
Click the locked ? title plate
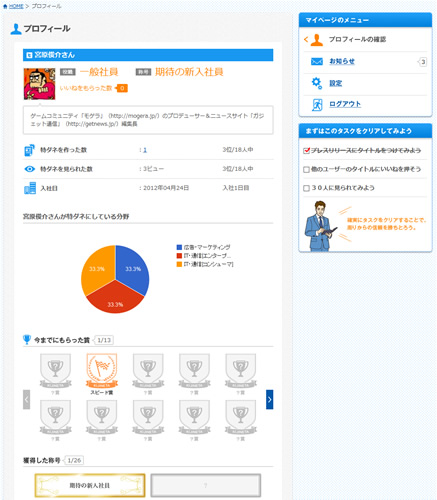(x=205, y=485)
